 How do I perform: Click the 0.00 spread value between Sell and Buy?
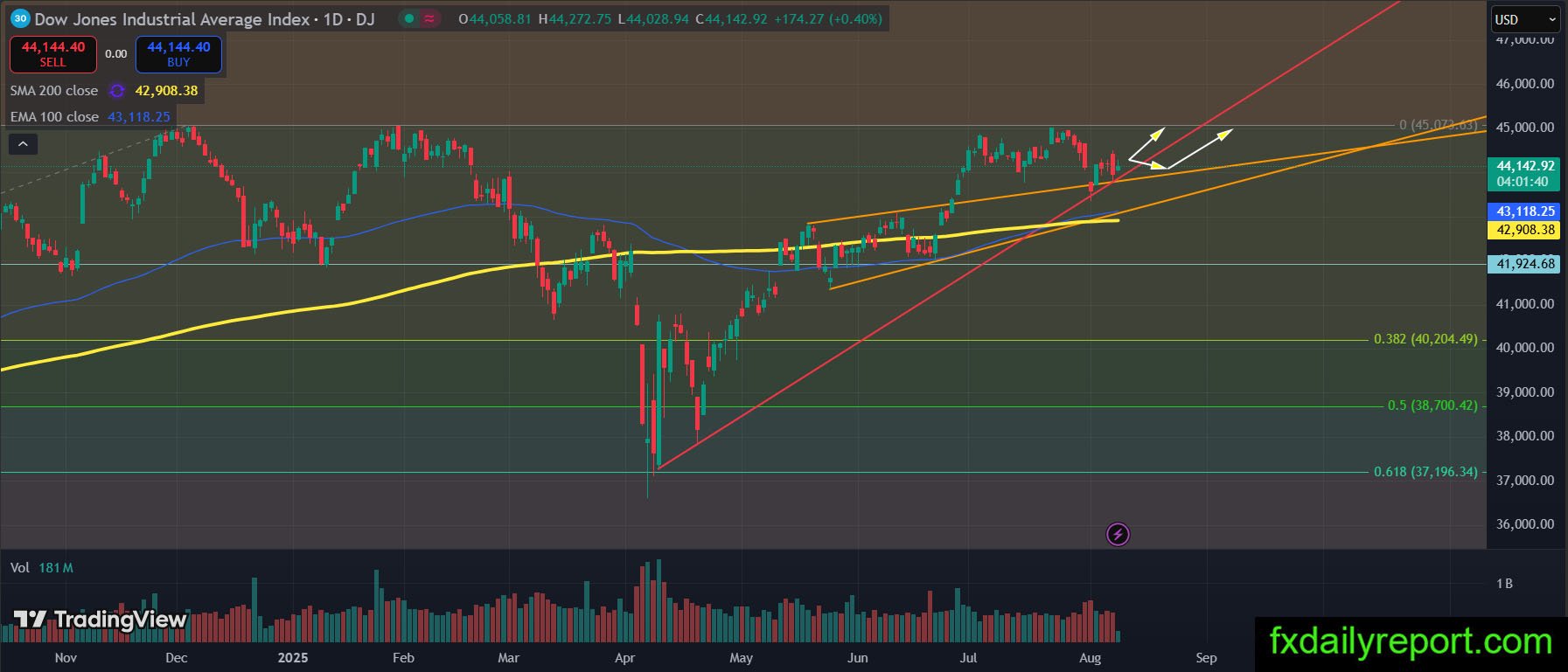(116, 54)
